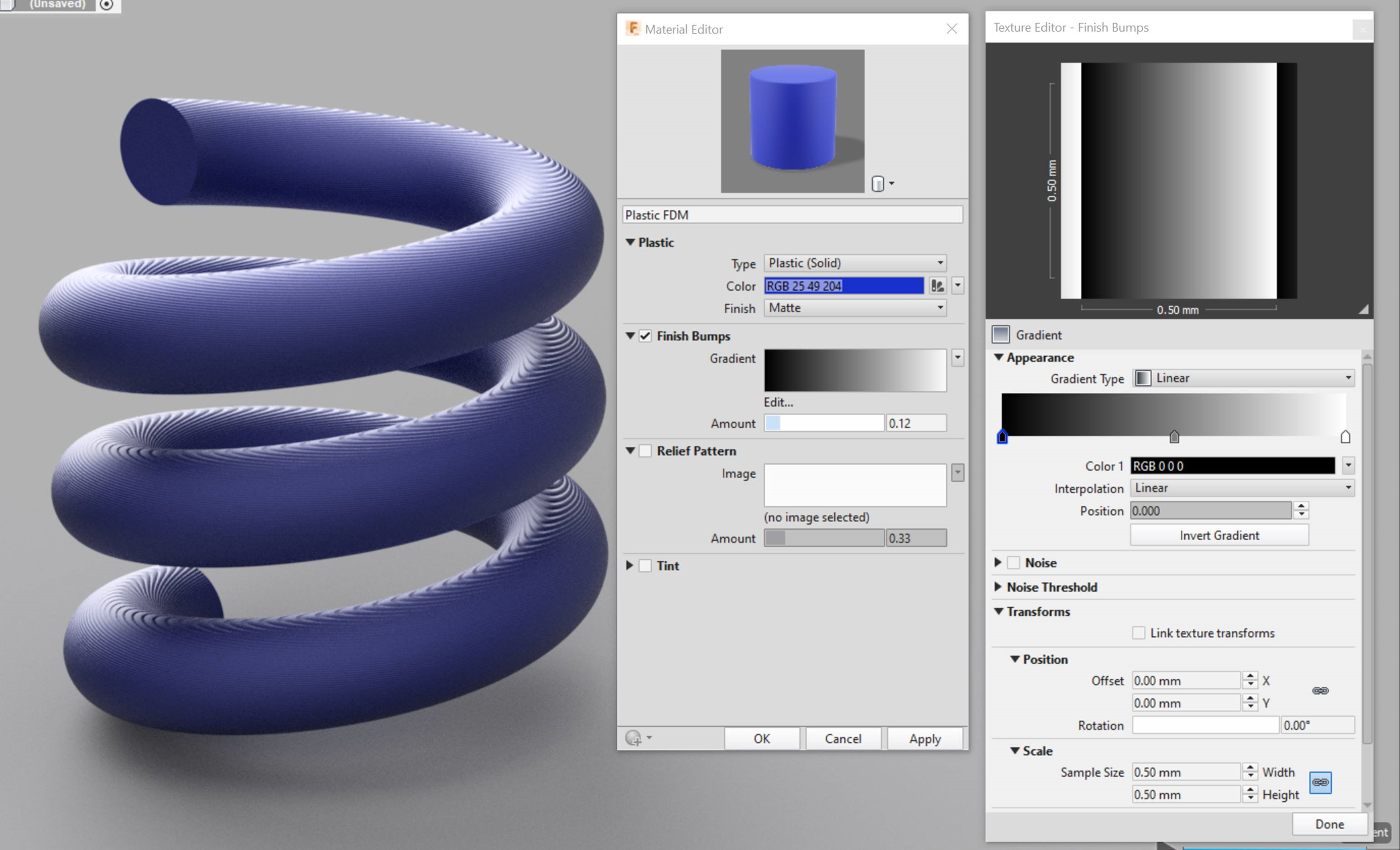
Task: Click the color picker icon beside Color field
Action: coord(937,286)
